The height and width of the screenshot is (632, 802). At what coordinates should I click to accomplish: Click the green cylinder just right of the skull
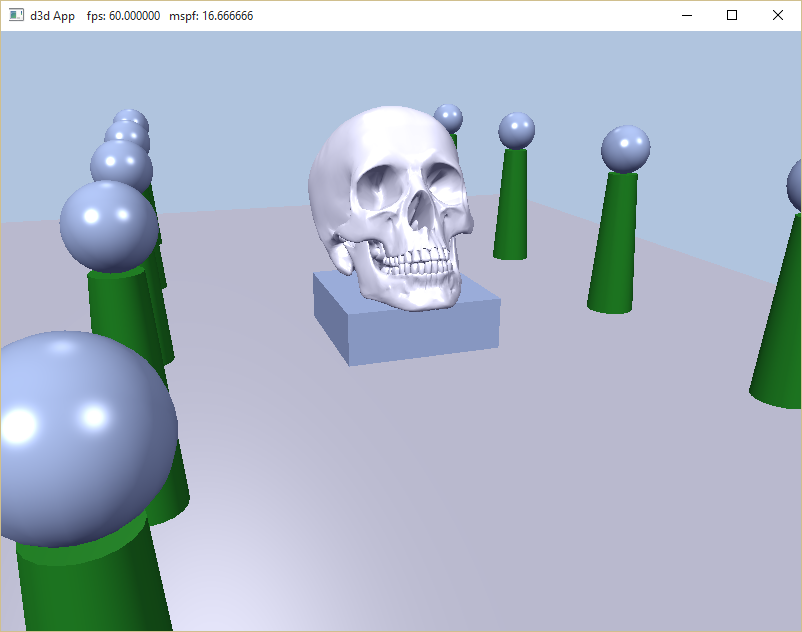pos(512,205)
